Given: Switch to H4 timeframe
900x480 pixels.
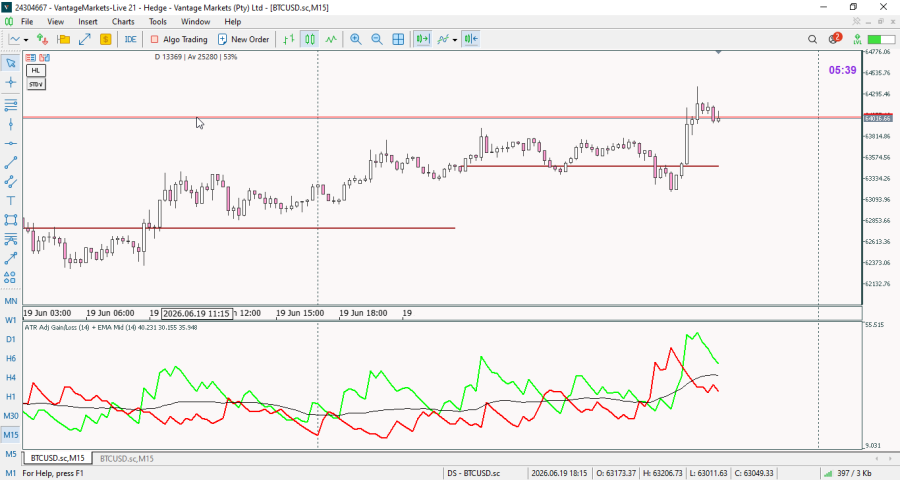Looking at the screenshot, I should pyautogui.click(x=11, y=377).
